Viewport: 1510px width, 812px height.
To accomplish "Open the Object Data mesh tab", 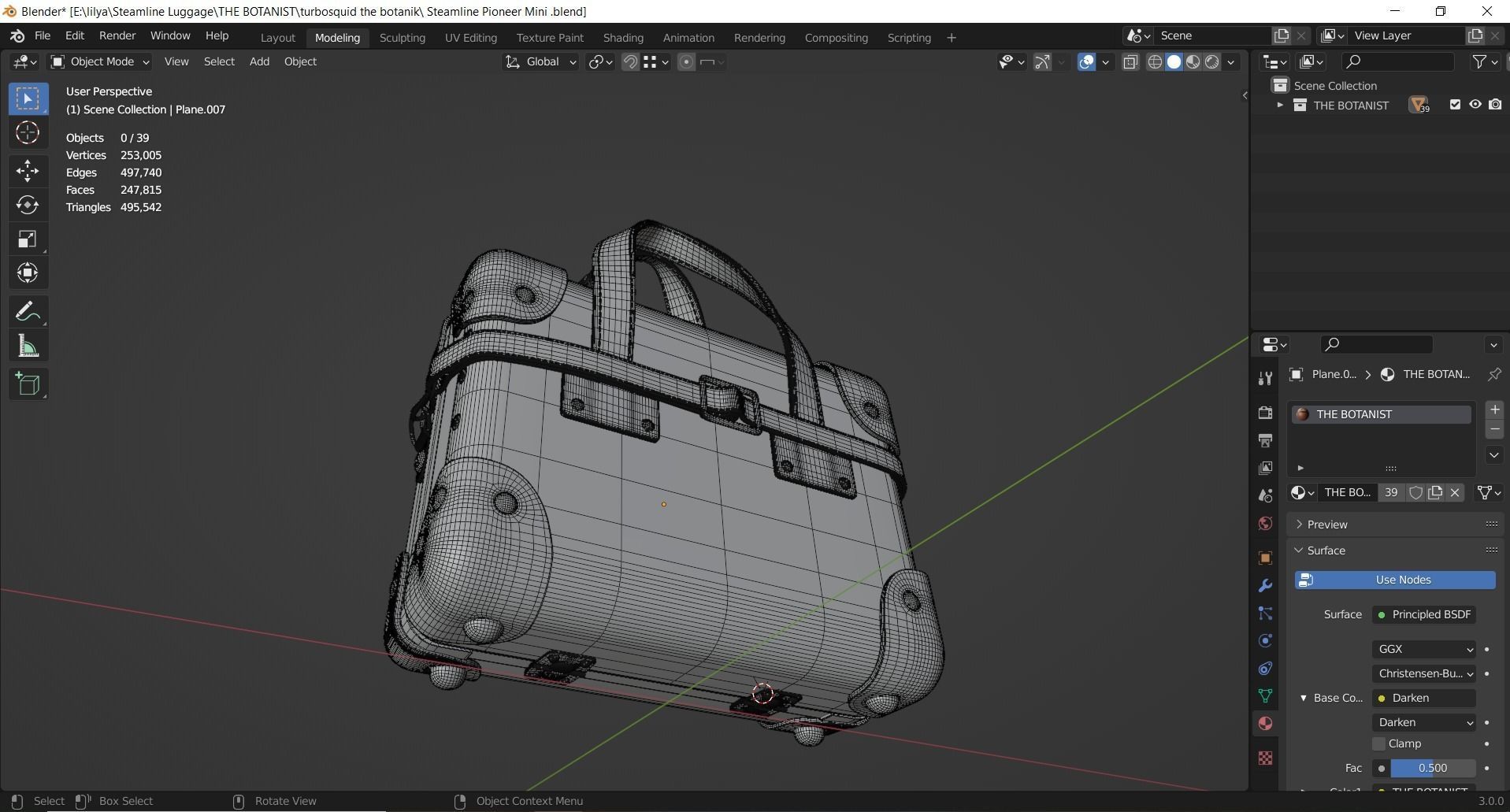I will (1265, 696).
